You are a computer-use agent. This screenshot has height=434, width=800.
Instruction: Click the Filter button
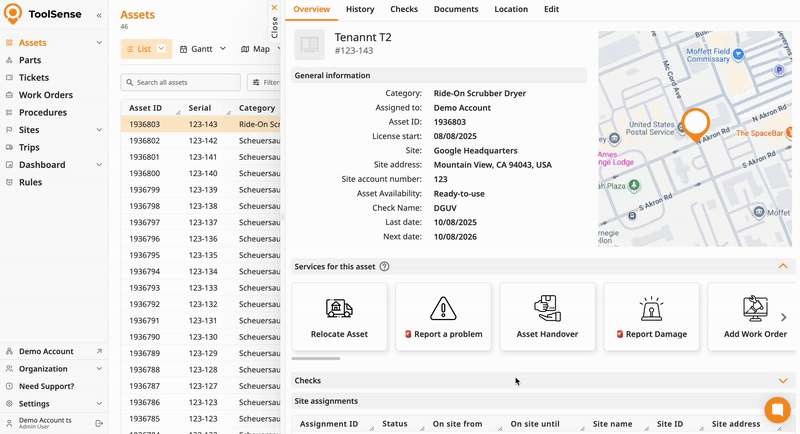pyautogui.click(x=265, y=83)
